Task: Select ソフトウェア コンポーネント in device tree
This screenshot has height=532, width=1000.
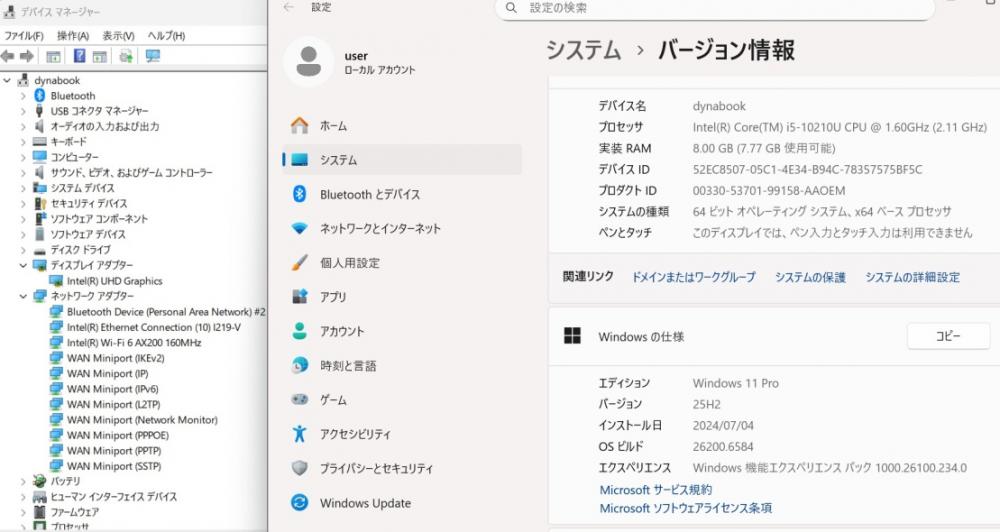Action: (99, 219)
